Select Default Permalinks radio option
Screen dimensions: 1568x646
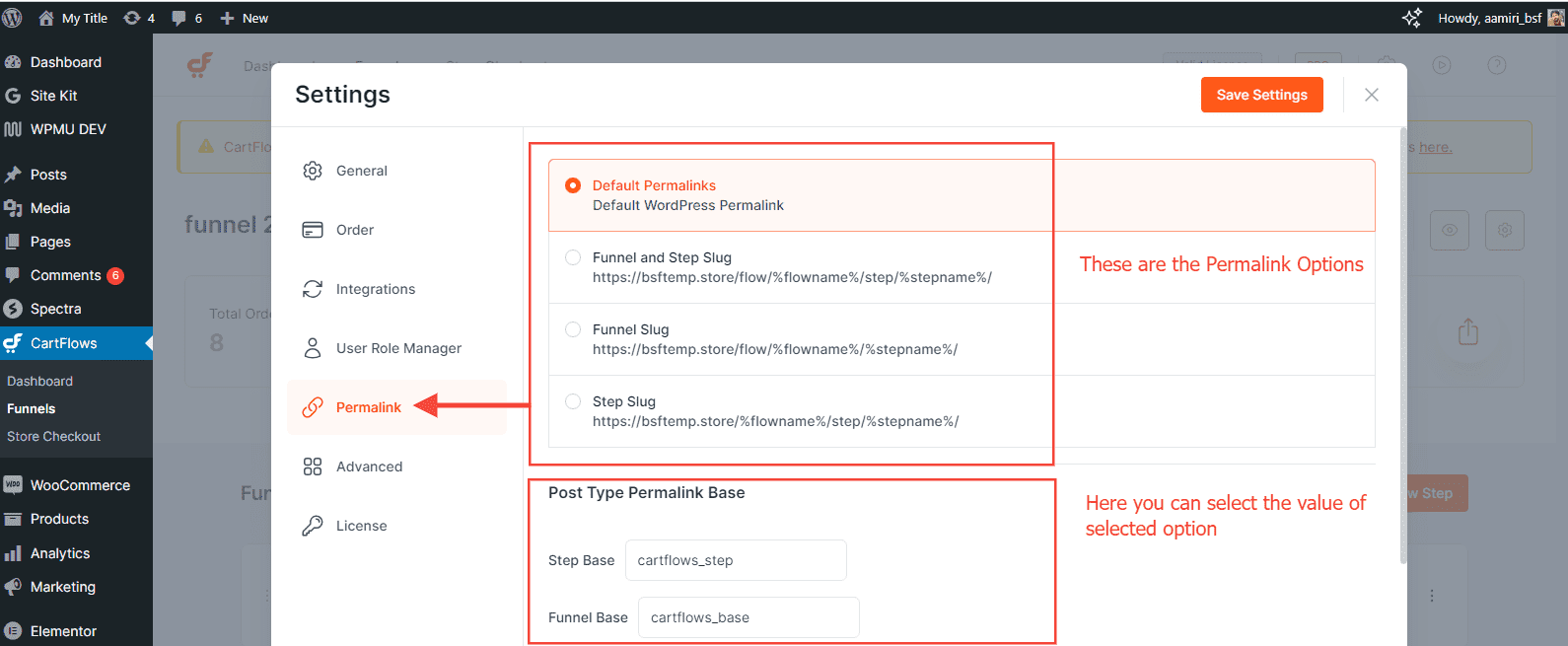pyautogui.click(x=573, y=185)
